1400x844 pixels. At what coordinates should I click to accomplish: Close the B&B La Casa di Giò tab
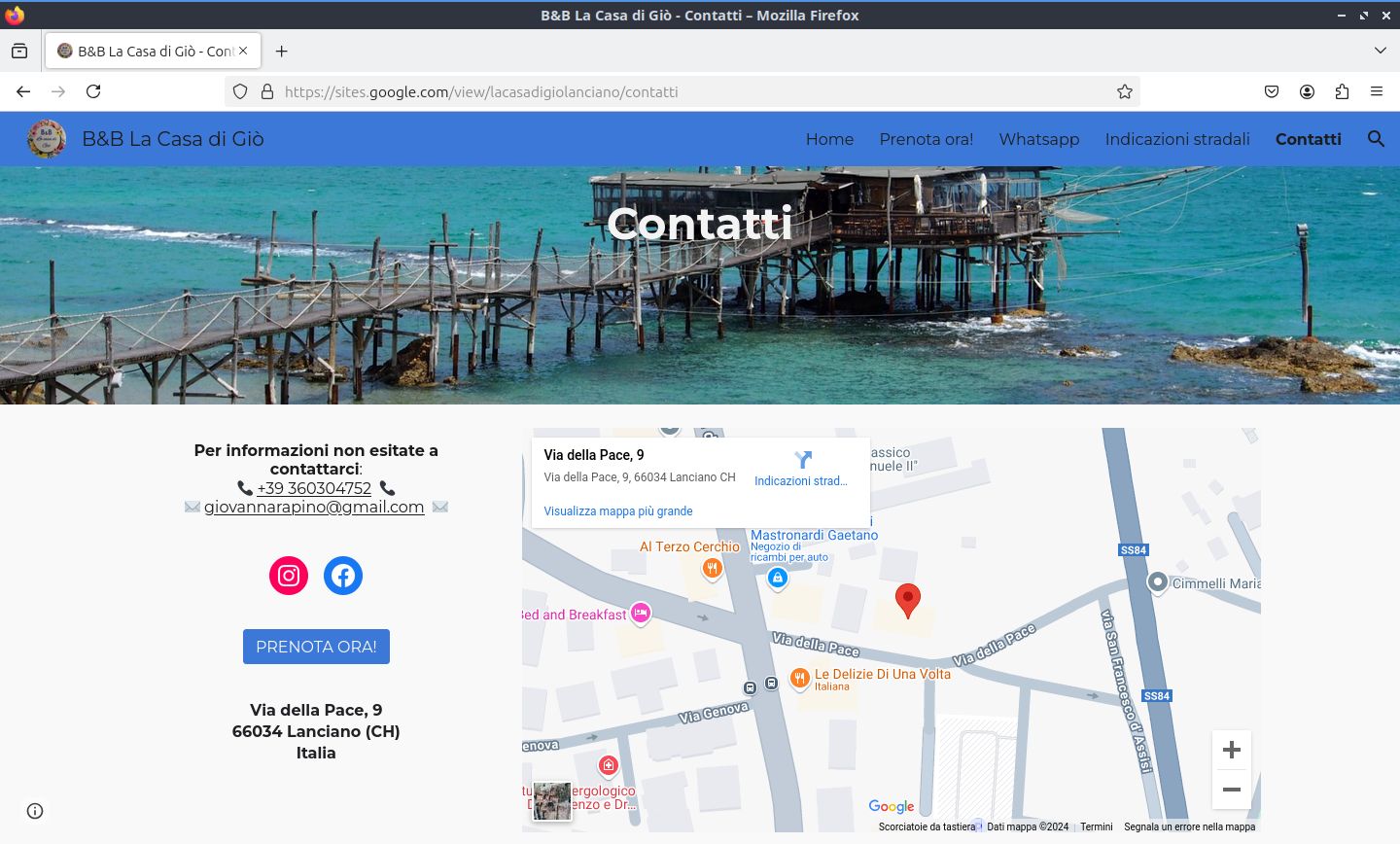coord(243,51)
